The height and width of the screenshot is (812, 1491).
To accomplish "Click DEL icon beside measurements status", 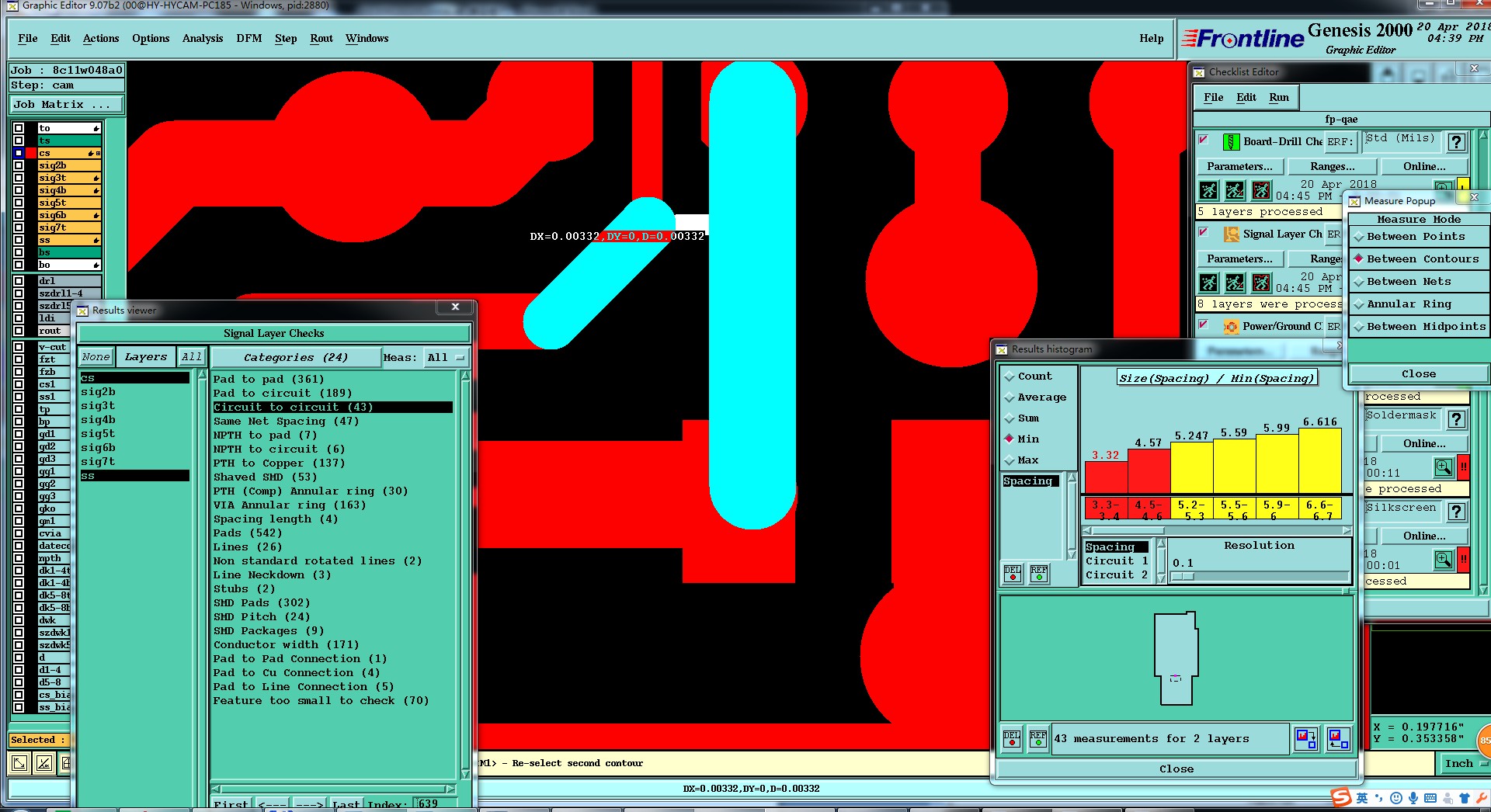I will (x=1012, y=738).
